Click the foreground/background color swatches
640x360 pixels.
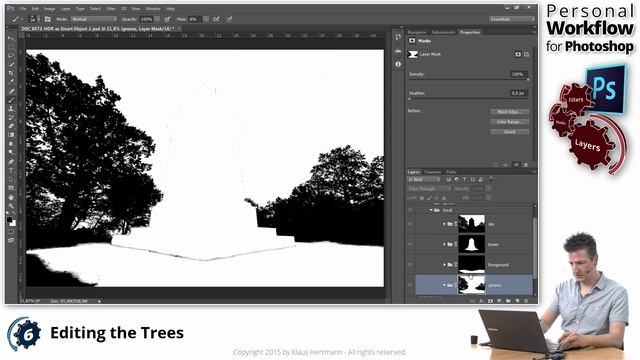pos(11,221)
